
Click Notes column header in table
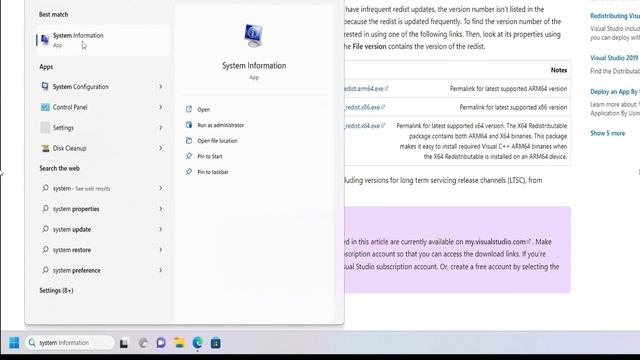(558, 70)
